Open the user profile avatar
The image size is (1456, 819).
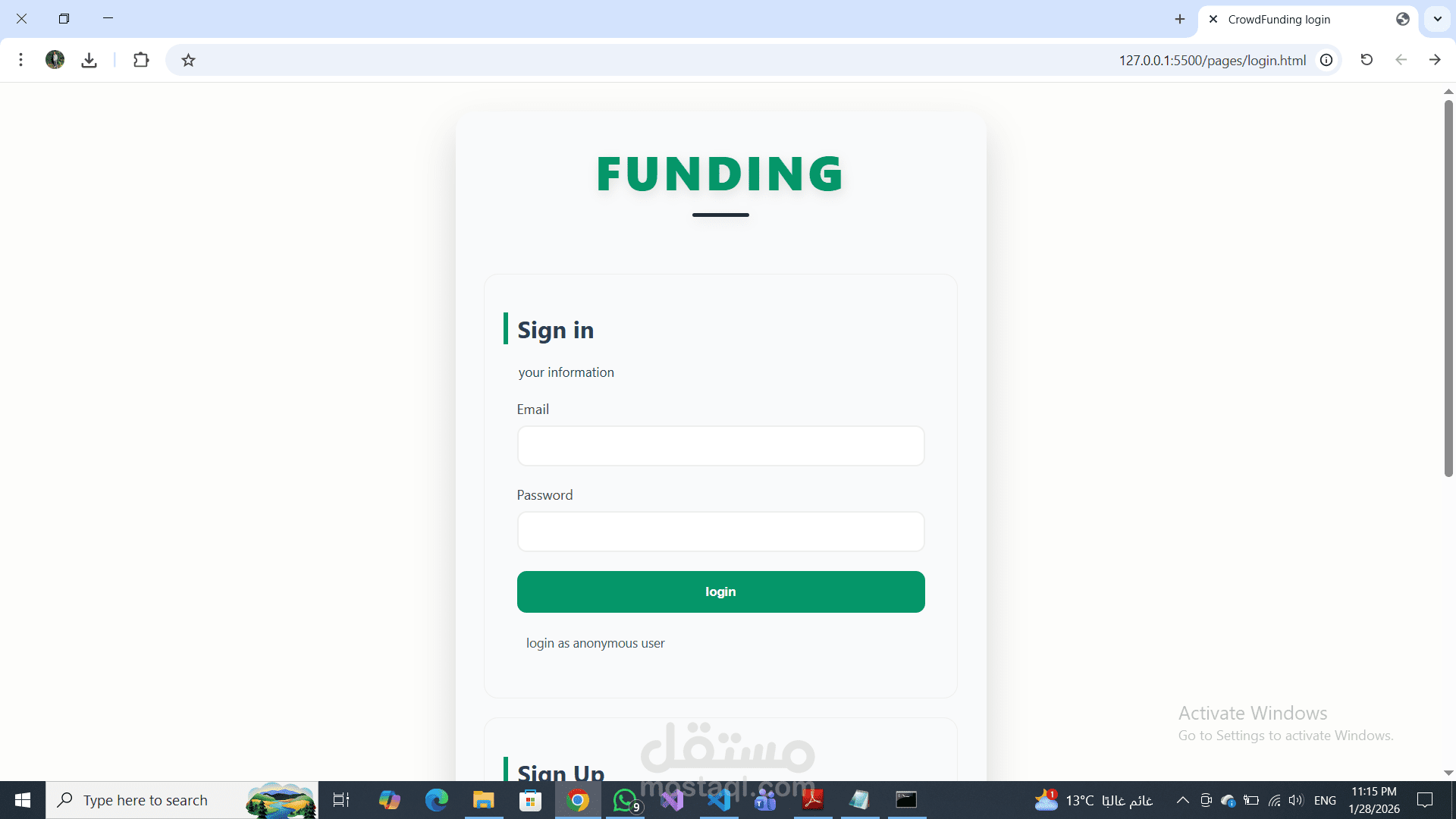(55, 60)
